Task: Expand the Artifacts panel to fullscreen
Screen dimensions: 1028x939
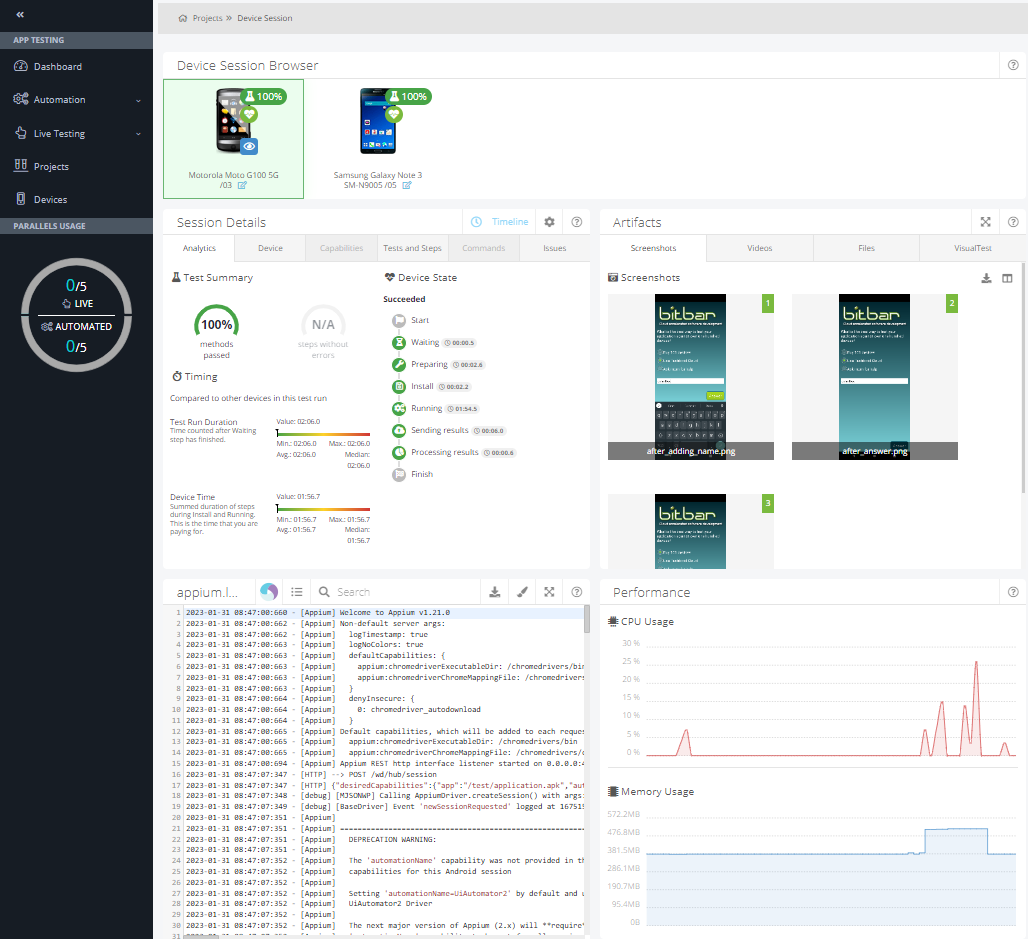Action: [985, 222]
